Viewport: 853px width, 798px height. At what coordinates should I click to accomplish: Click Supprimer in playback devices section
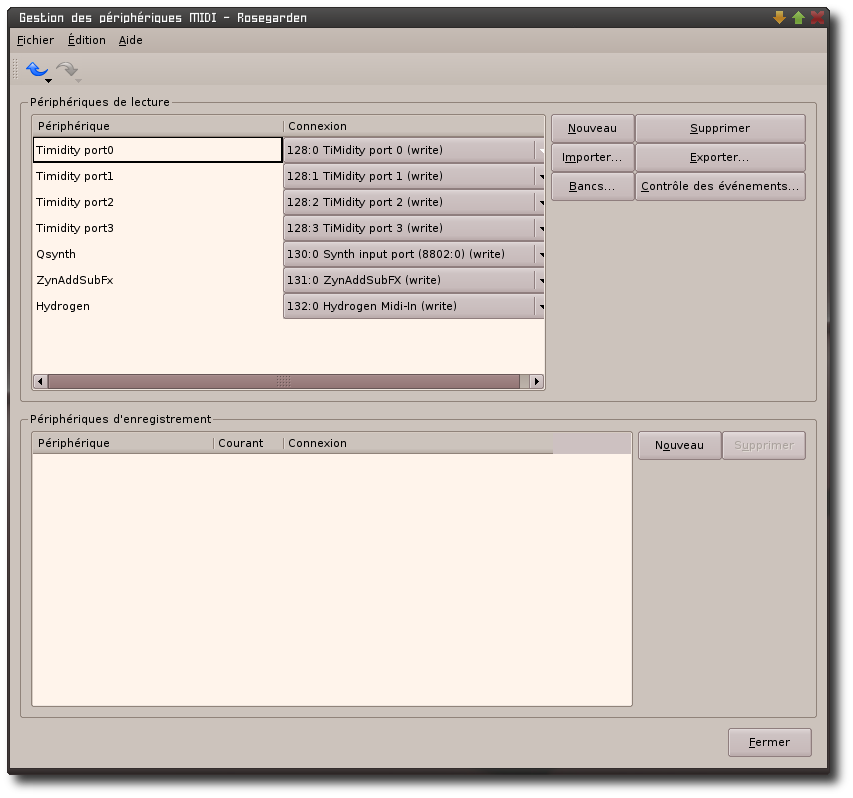[x=720, y=128]
